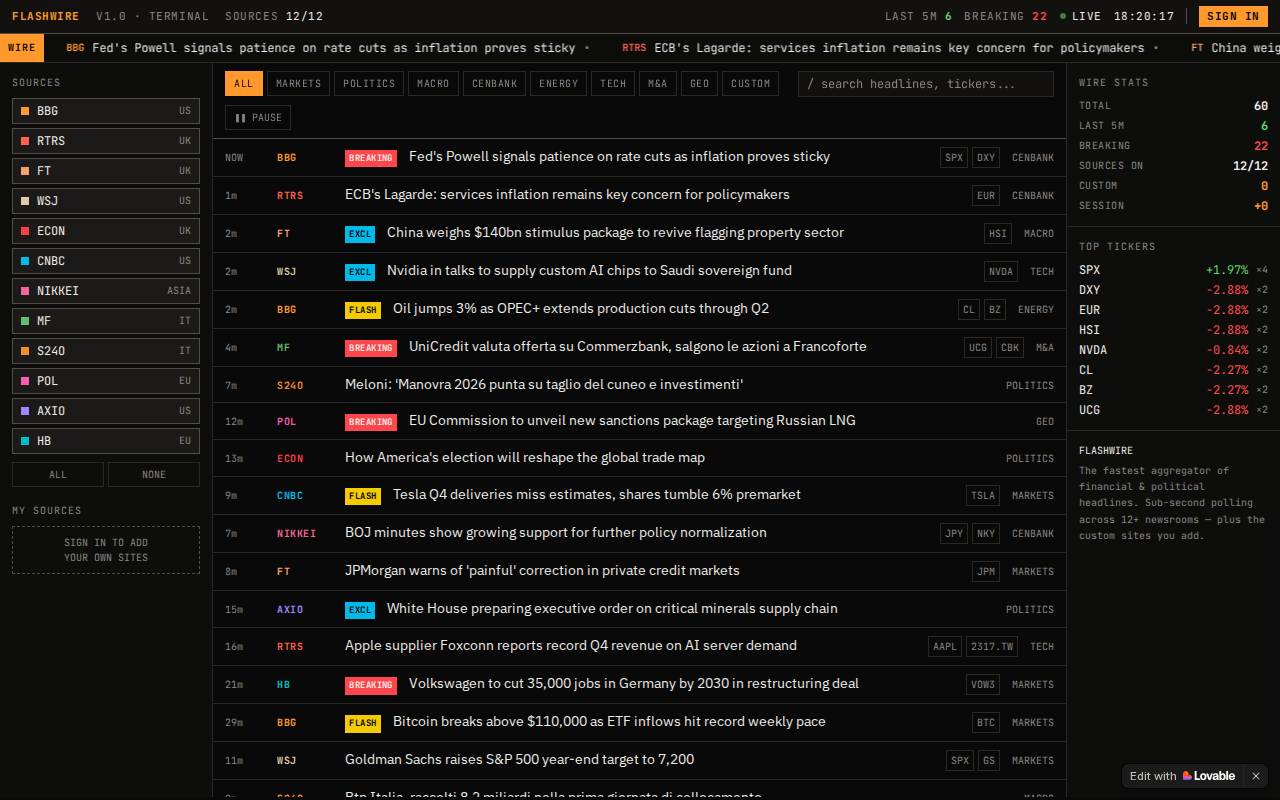This screenshot has height=800, width=1280.
Task: Switch to the TECH tab
Action: point(613,84)
